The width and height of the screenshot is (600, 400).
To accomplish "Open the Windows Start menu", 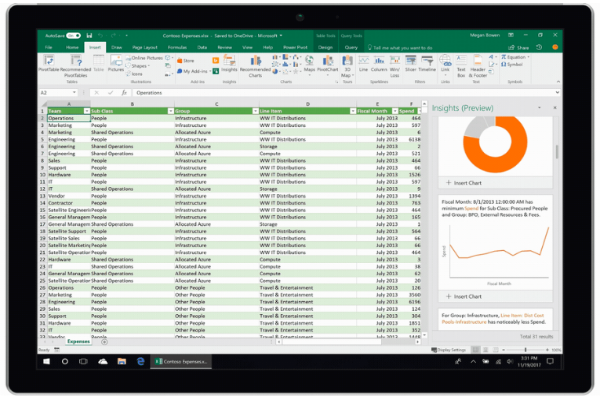I will point(46,361).
